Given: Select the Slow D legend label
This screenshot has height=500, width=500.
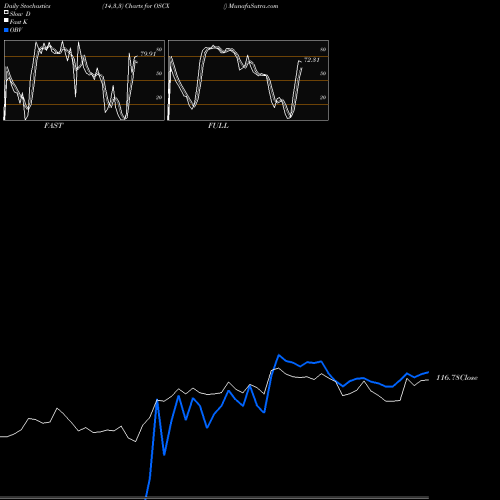Looking at the screenshot, I should tap(20, 14).
